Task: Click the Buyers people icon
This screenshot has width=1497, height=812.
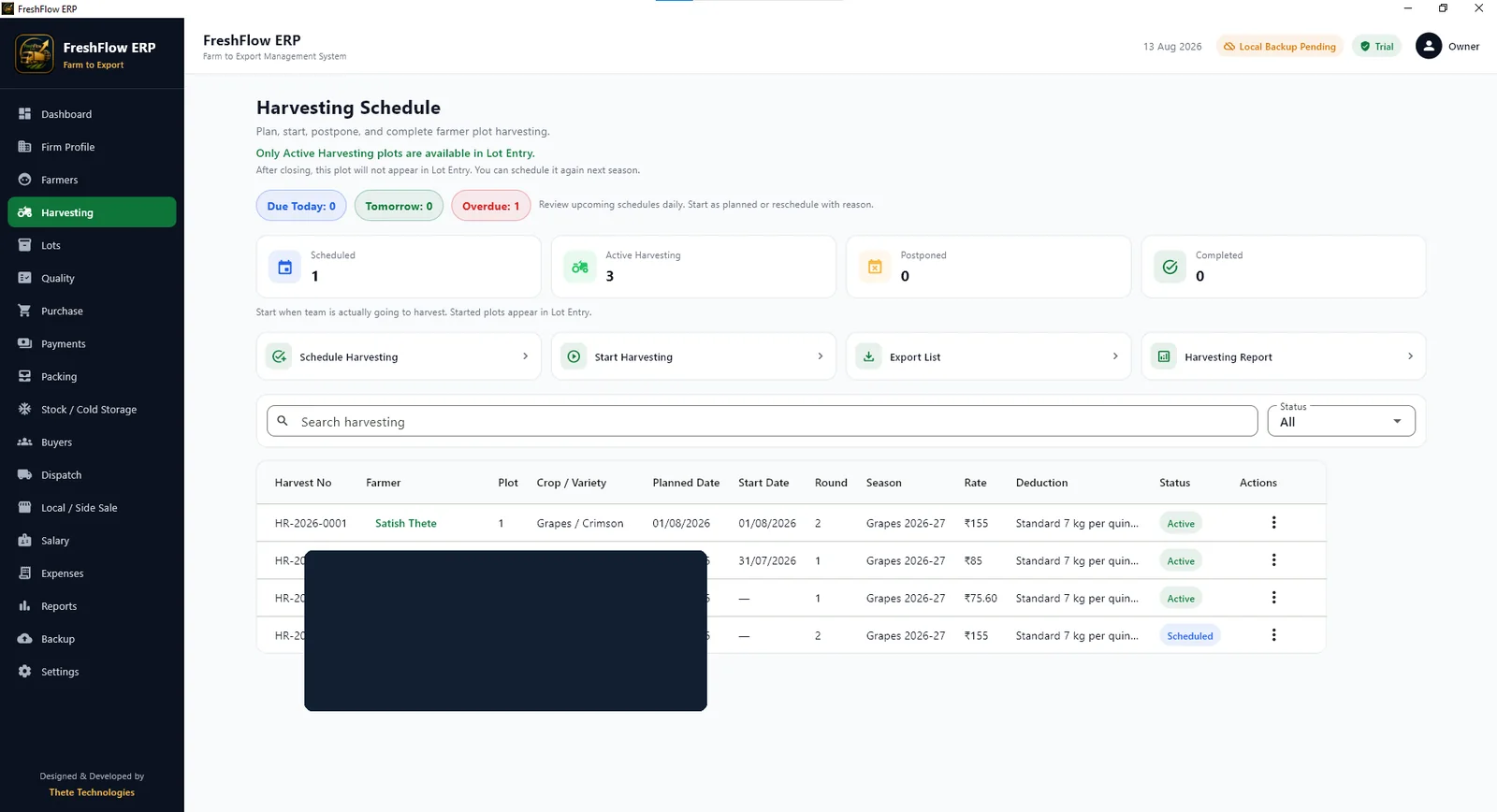Action: pos(24,442)
